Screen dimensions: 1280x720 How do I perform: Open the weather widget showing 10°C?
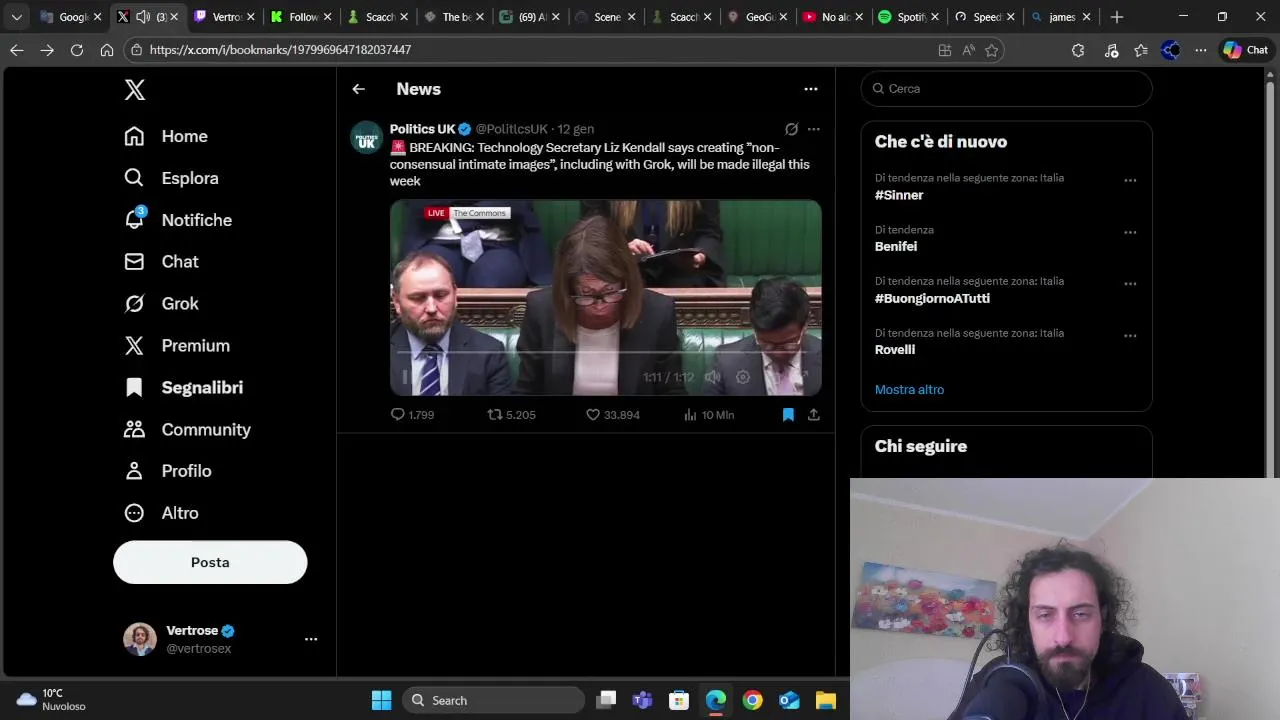pos(52,700)
